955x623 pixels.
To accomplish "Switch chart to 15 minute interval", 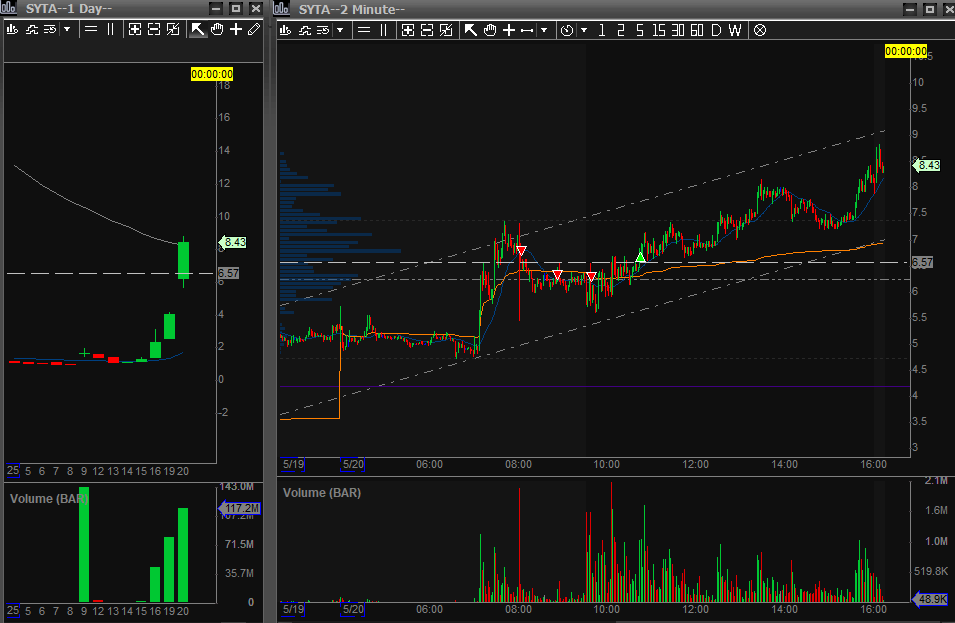I will tap(658, 30).
